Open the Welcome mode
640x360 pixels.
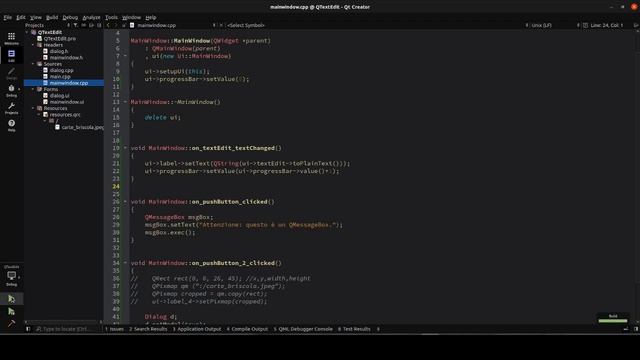(x=11, y=38)
